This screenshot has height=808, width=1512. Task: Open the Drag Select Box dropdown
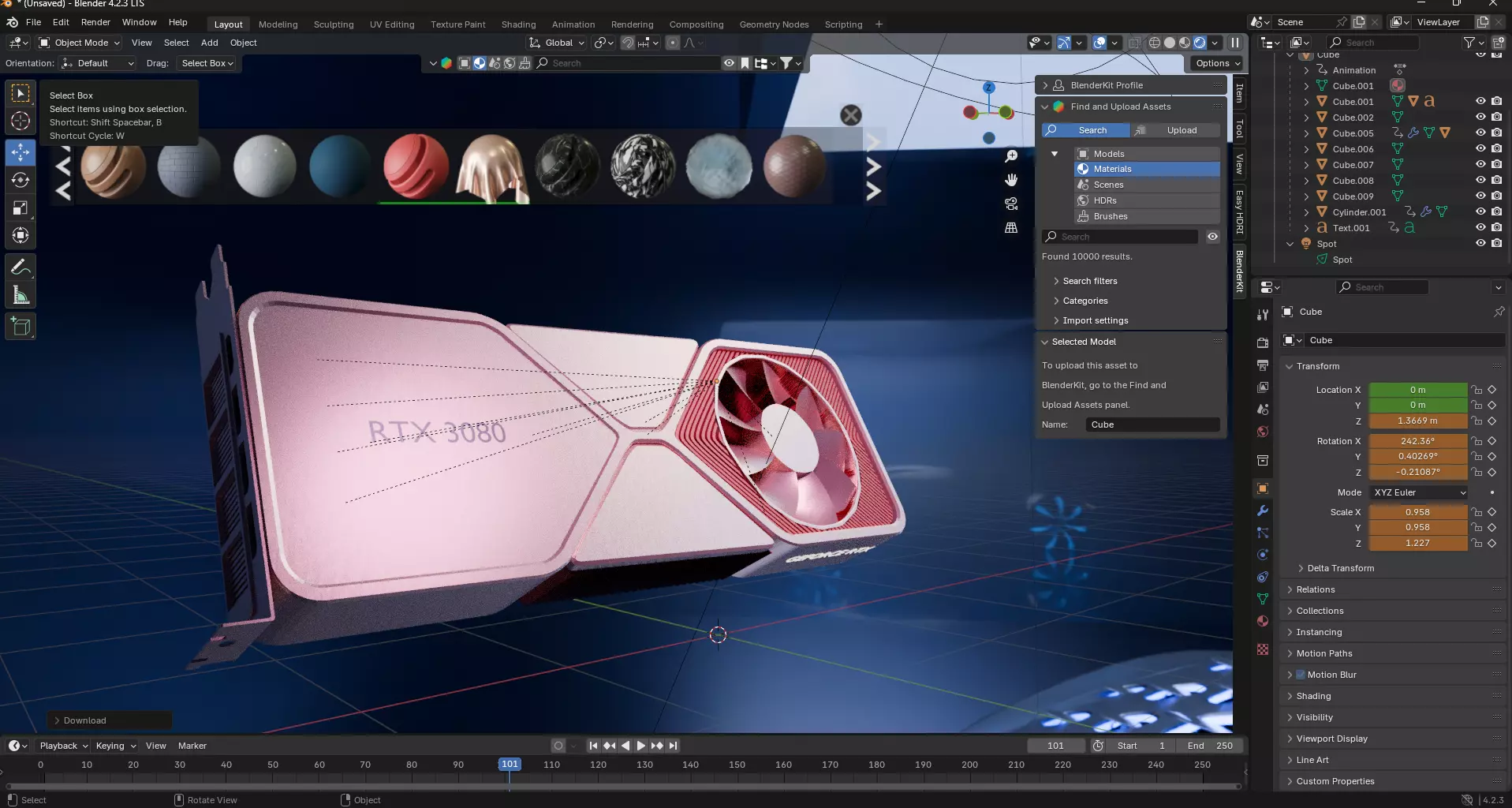tap(207, 63)
